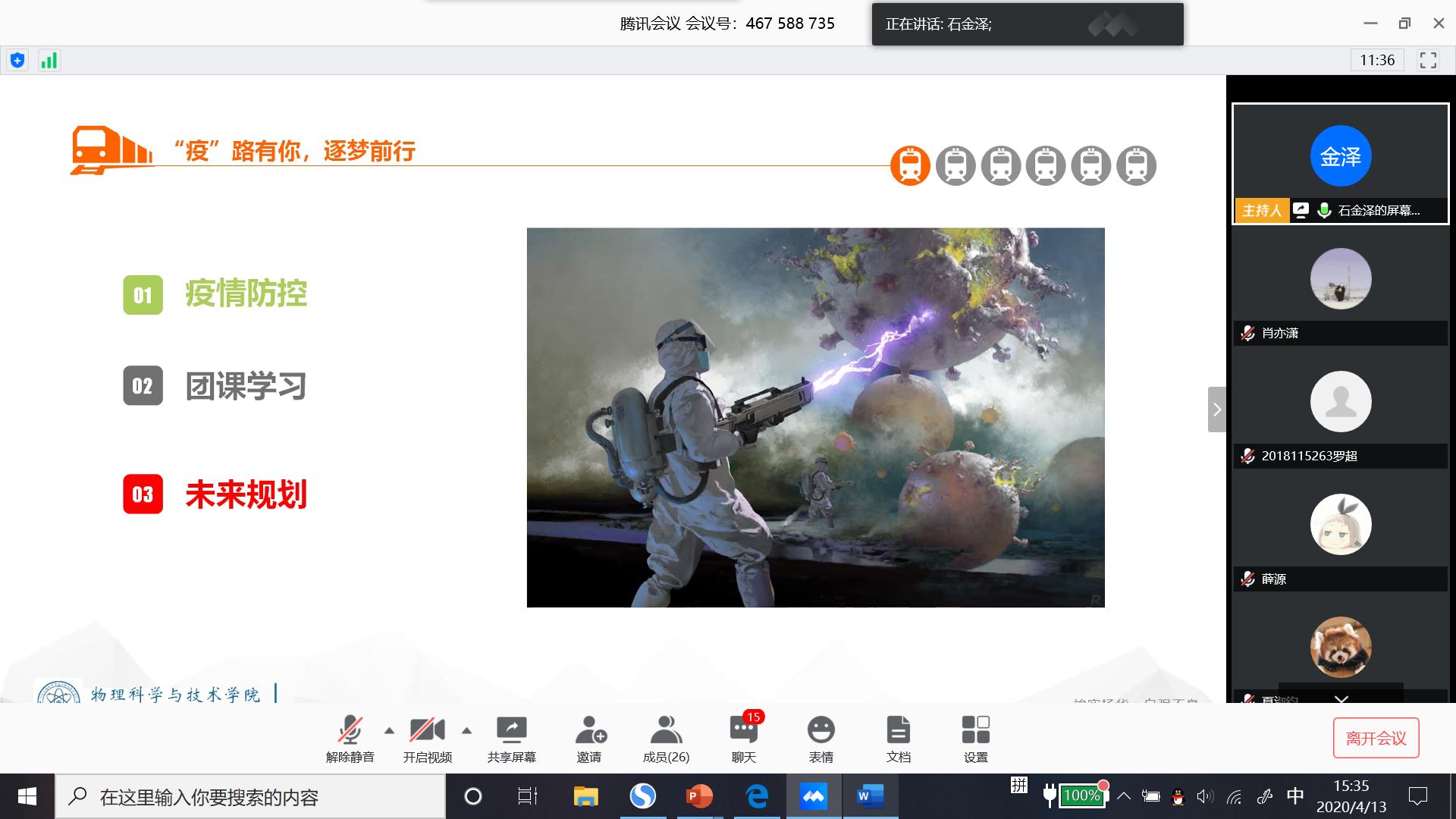The image size is (1456, 819).
Task: Click the blue security shield icon
Action: (17, 61)
